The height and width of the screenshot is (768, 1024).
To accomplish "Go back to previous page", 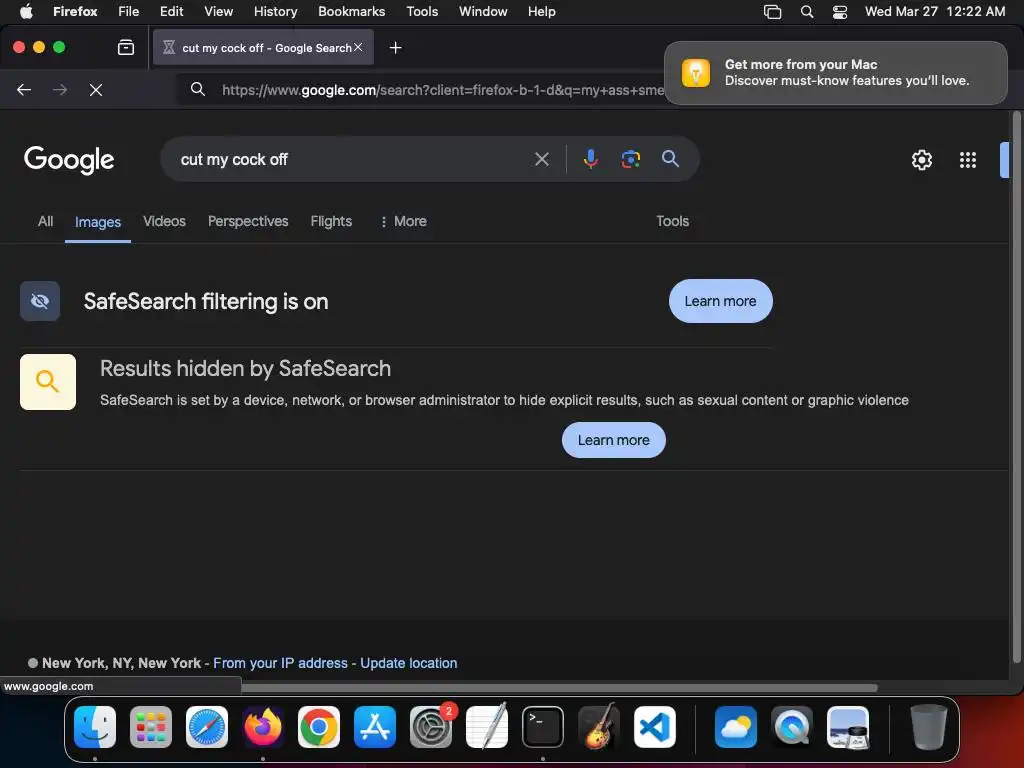I will 24,89.
